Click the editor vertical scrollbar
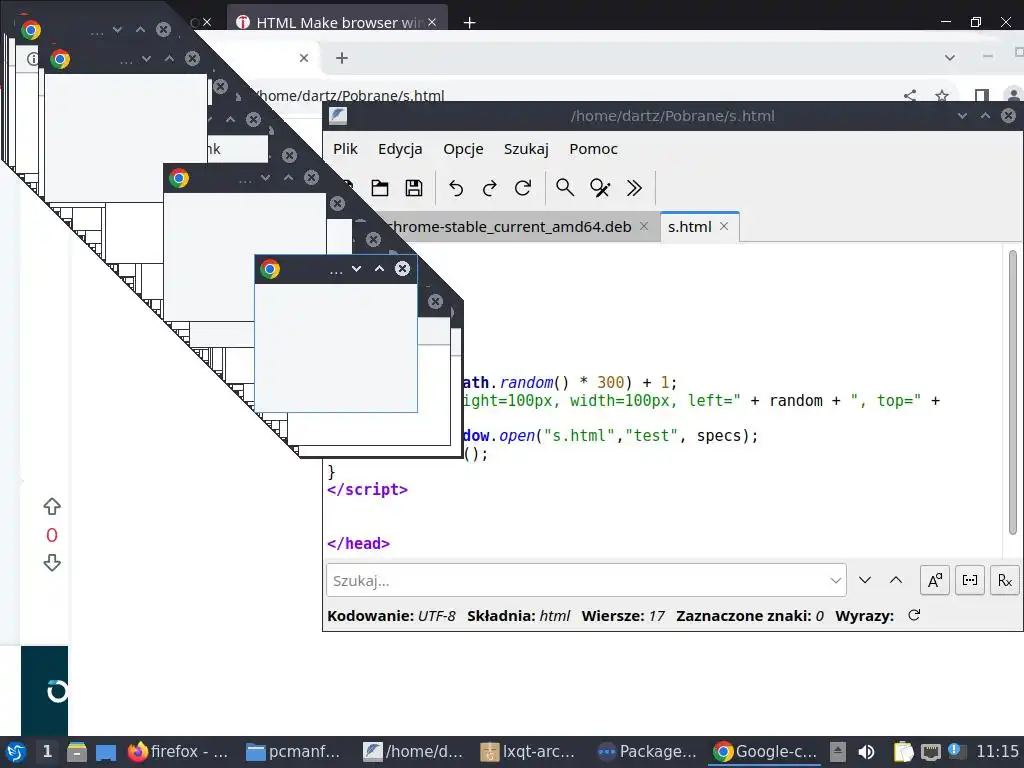The image size is (1024, 768). pos(1013,392)
